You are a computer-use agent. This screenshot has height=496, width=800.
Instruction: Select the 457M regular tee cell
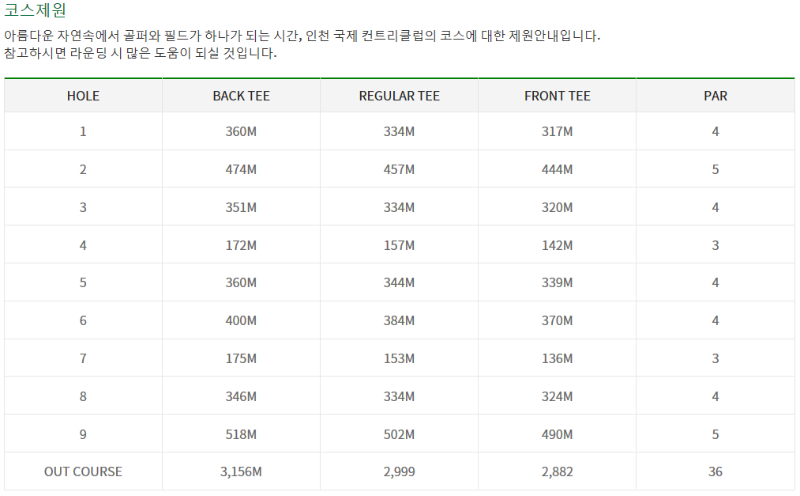pos(399,169)
